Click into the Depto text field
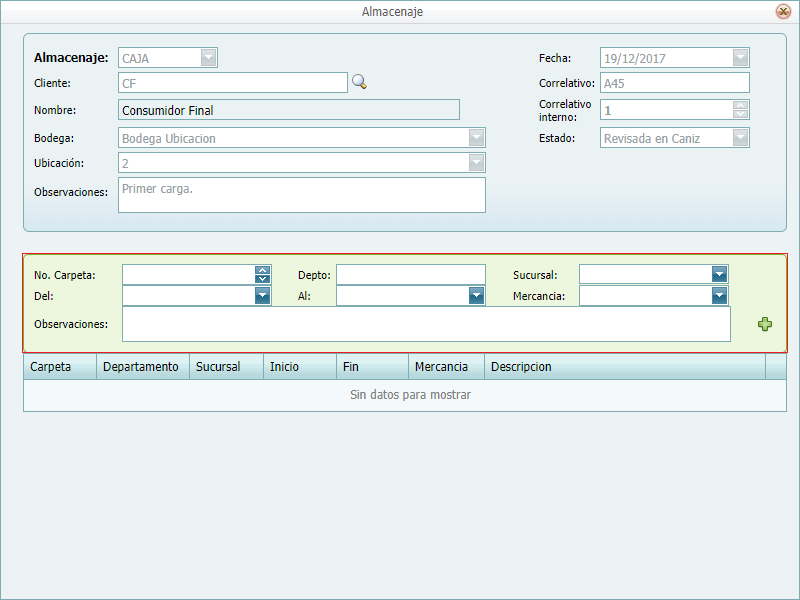The height and width of the screenshot is (600, 800). [410, 274]
